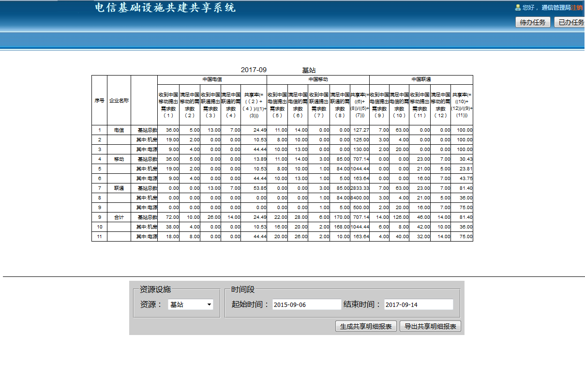The width and height of the screenshot is (585, 366).
Task: Click the 130.00 cell in row 3
Action: point(360,150)
